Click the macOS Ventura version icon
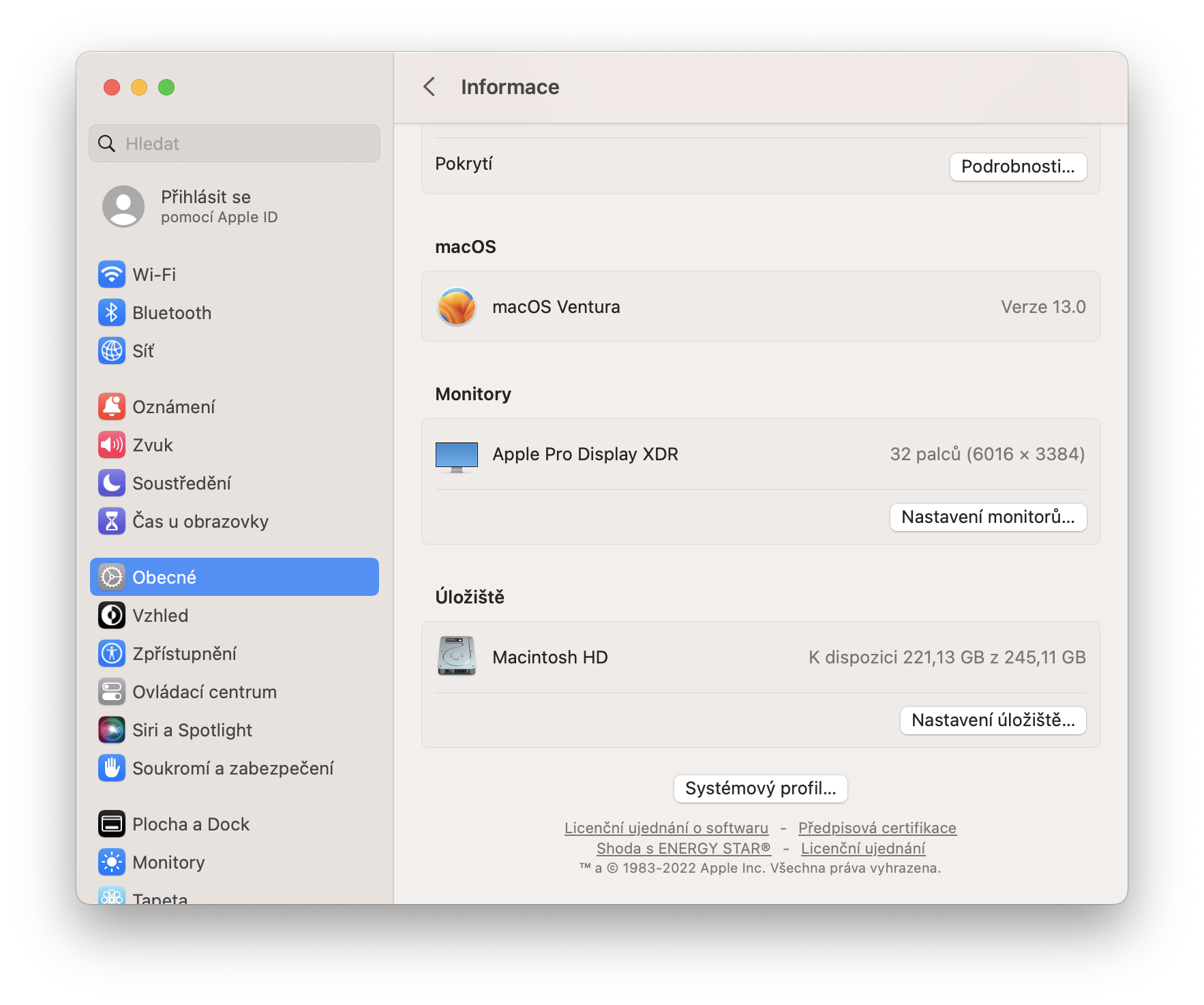 click(x=455, y=306)
